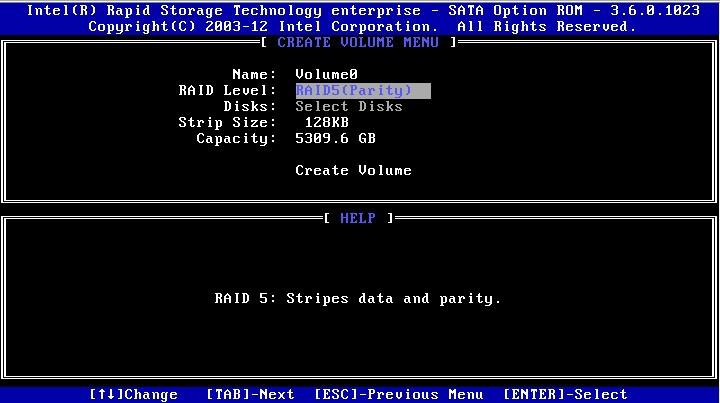Click the HELP panel header
720x403 pixels.
tap(358, 218)
